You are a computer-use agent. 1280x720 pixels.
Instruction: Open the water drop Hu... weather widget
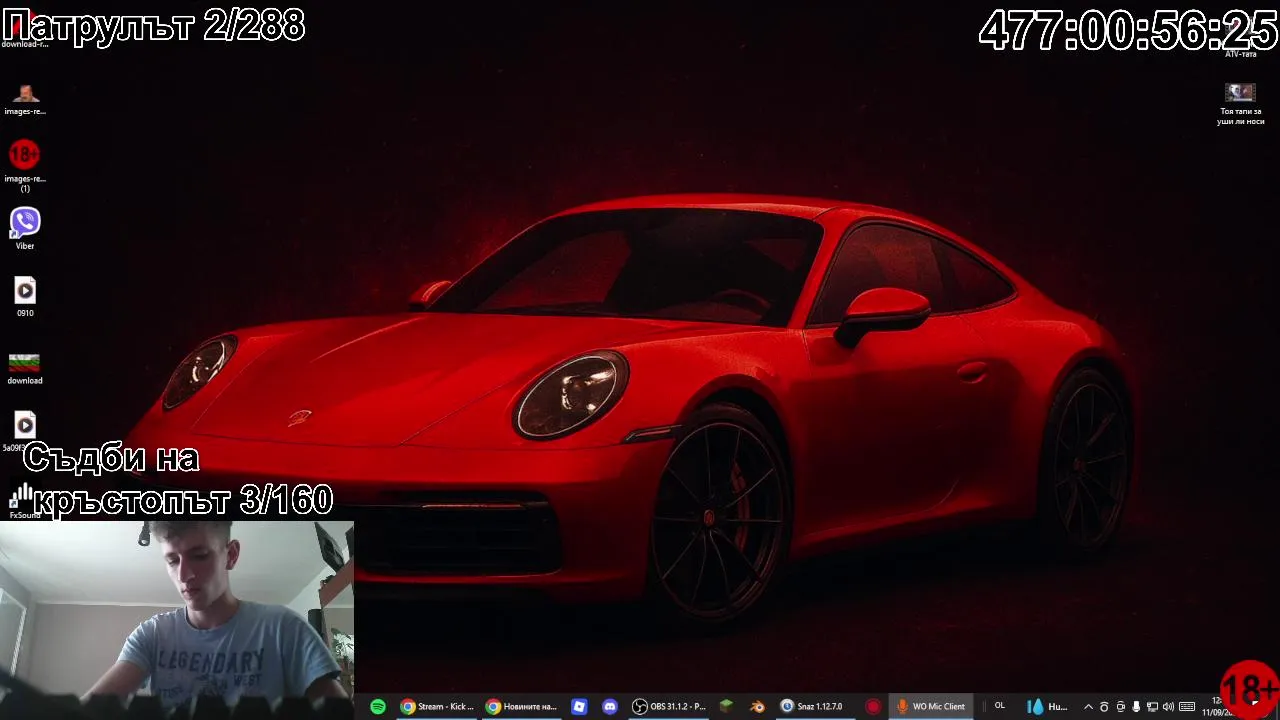1046,706
